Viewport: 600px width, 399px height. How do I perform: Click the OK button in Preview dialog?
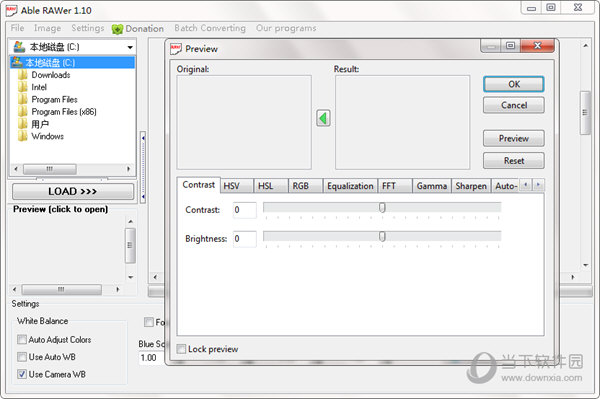pos(514,84)
